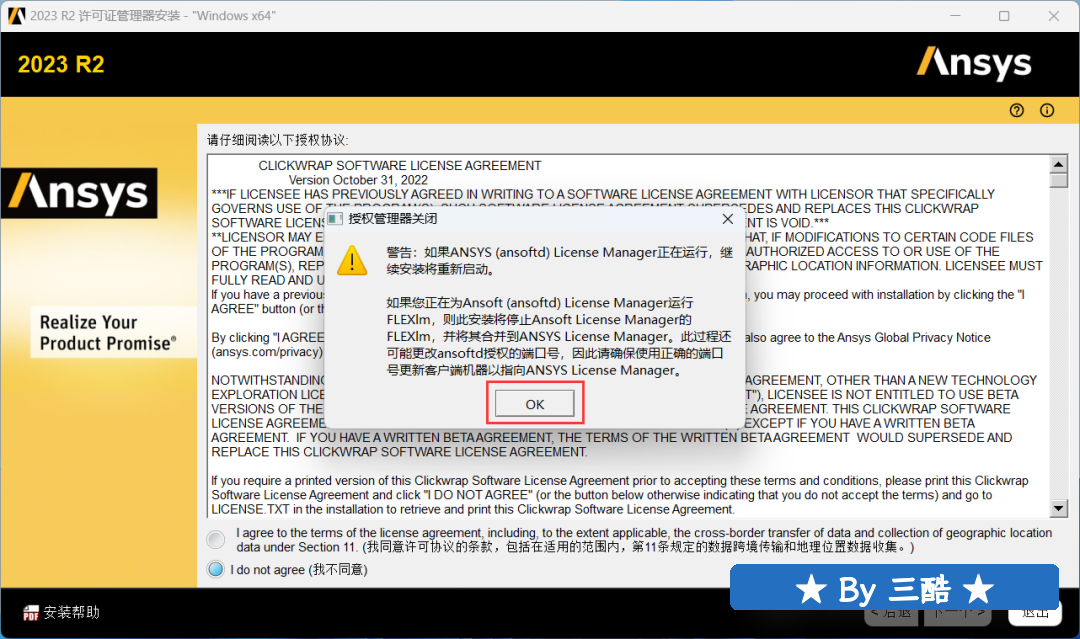Open the installer information icon
The height and width of the screenshot is (639, 1080).
coord(1047,110)
